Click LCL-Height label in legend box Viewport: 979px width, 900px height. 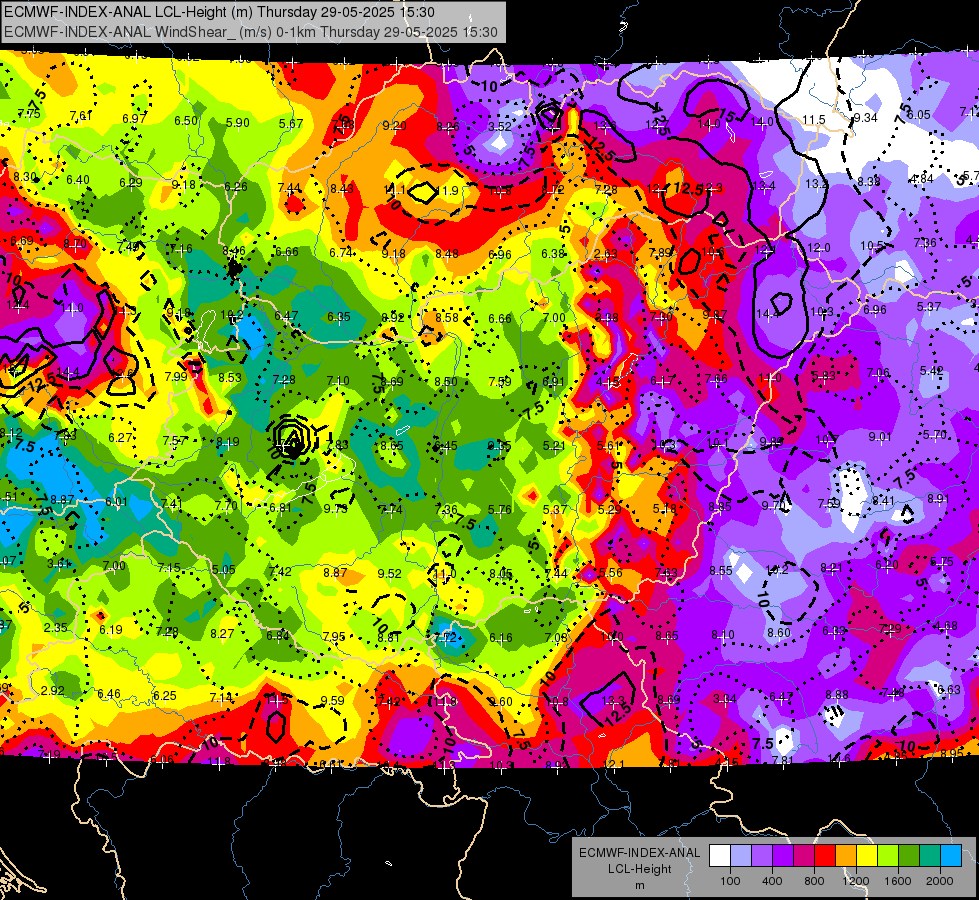[639, 869]
